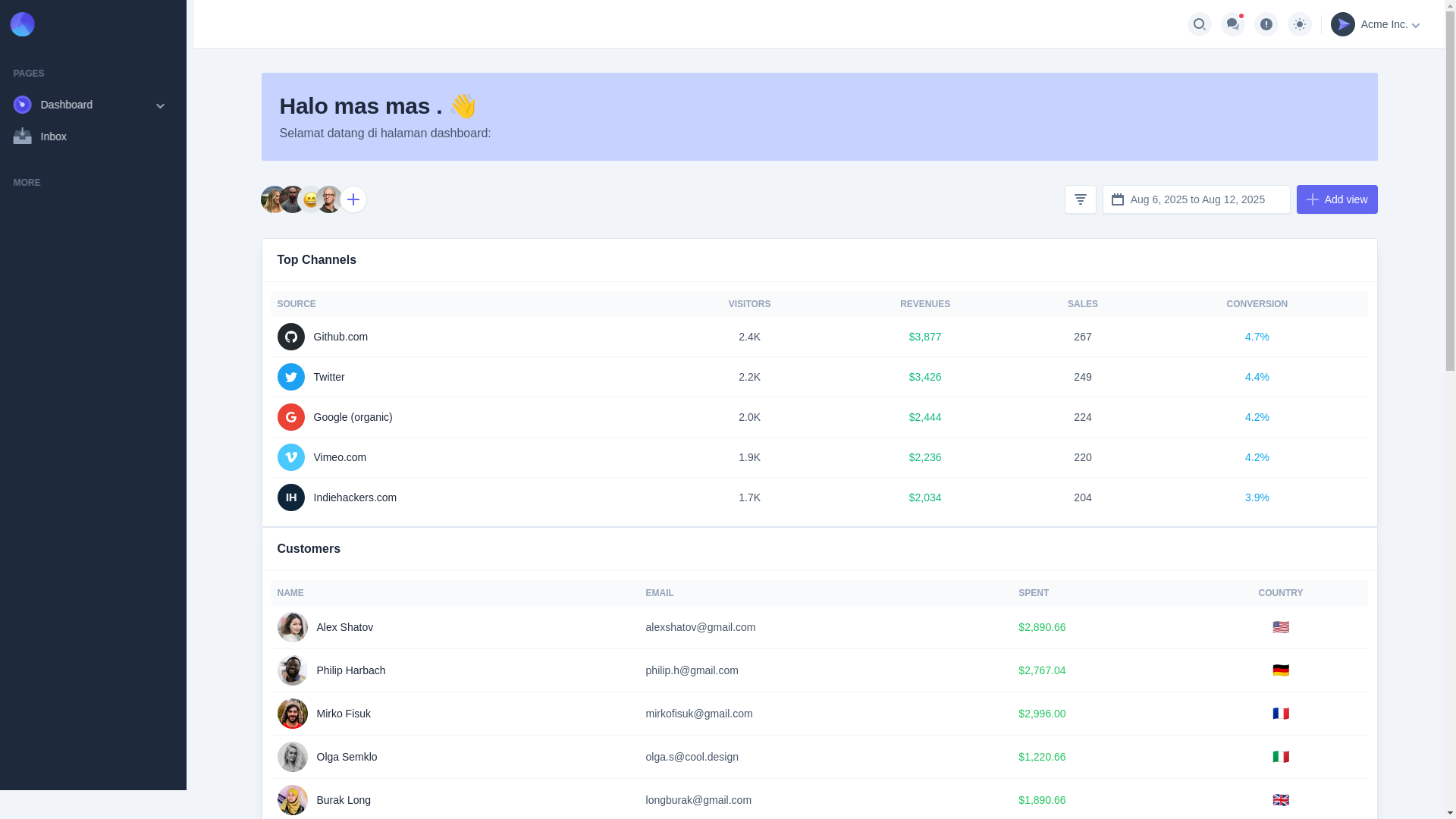The height and width of the screenshot is (819, 1456).
Task: Click mirkofisuk@gmail.com email
Action: tap(698, 714)
